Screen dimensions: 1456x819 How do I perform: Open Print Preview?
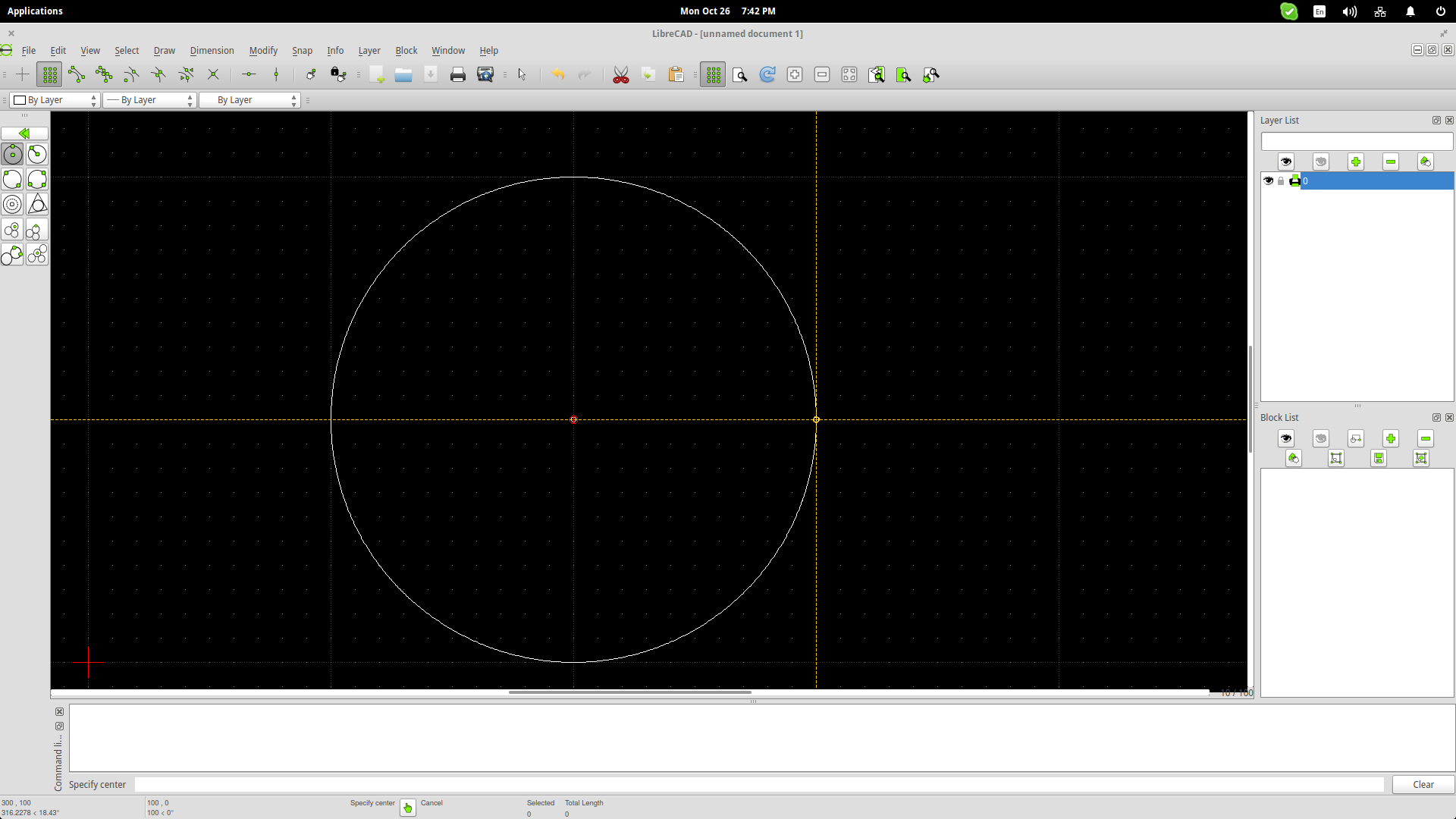(x=485, y=74)
